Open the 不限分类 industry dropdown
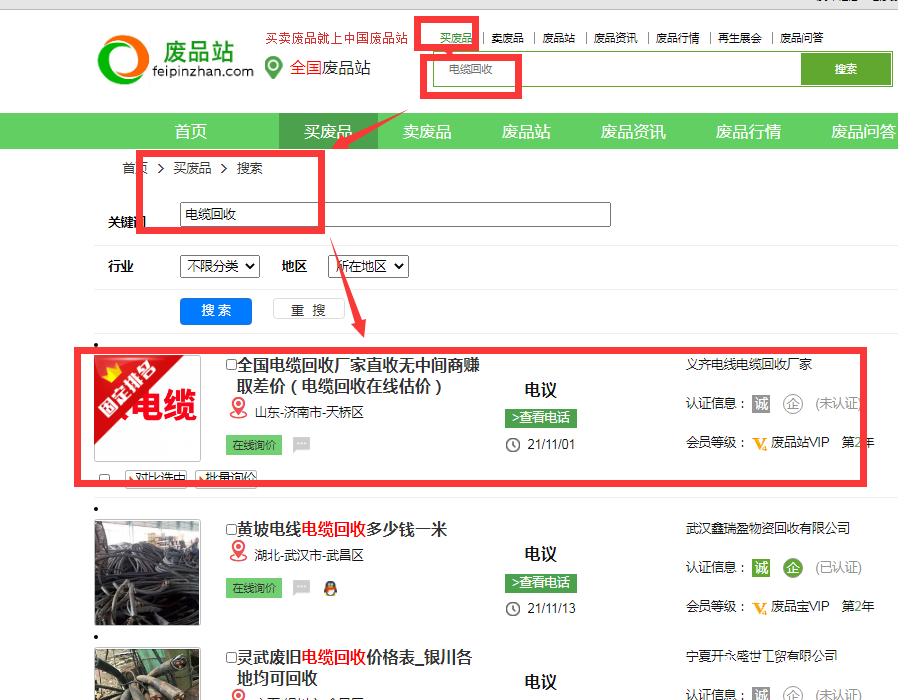 [220, 266]
